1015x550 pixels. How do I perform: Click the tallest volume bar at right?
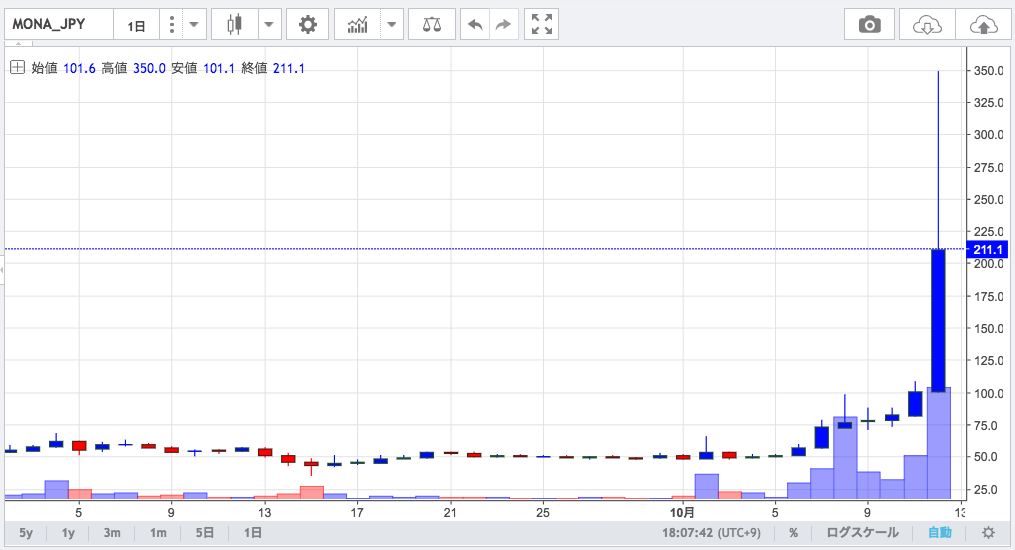[939, 443]
